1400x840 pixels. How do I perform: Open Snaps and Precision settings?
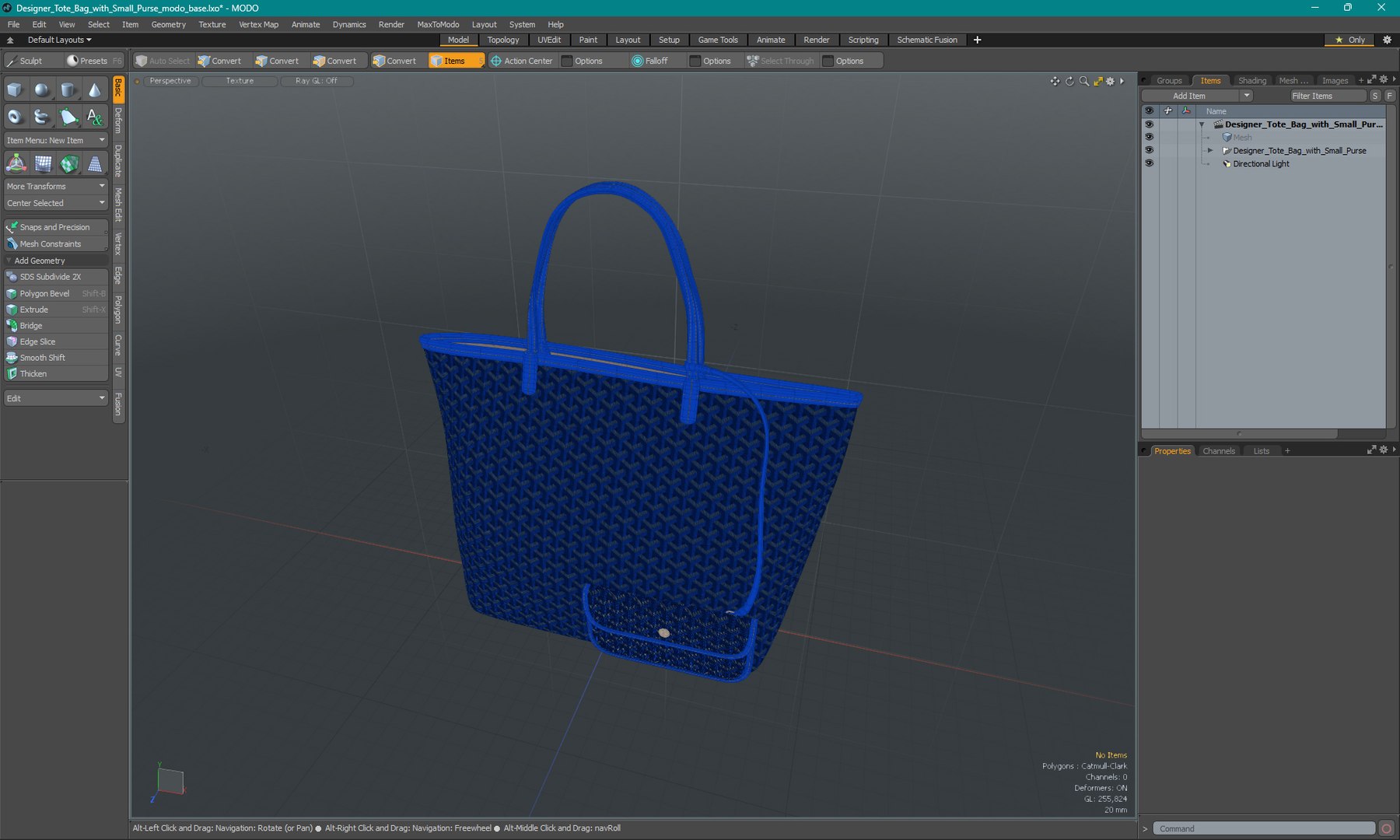(x=56, y=227)
